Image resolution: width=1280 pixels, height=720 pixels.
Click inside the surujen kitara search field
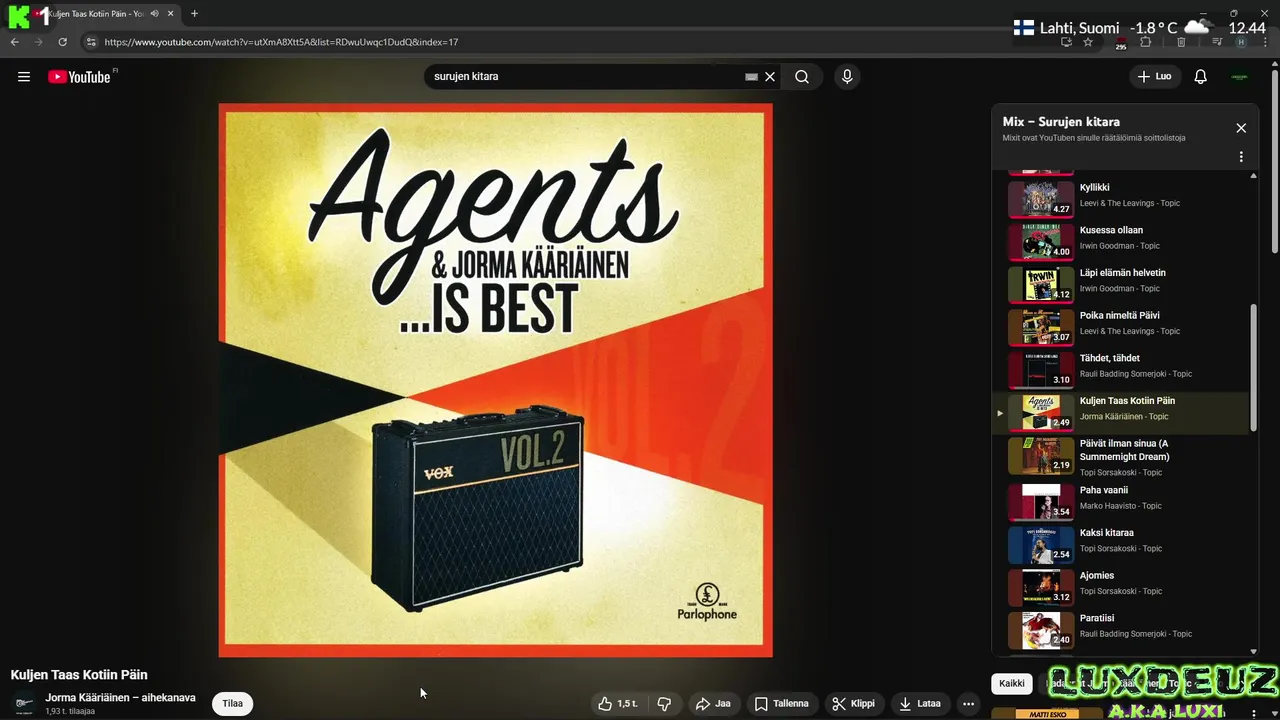tap(585, 77)
